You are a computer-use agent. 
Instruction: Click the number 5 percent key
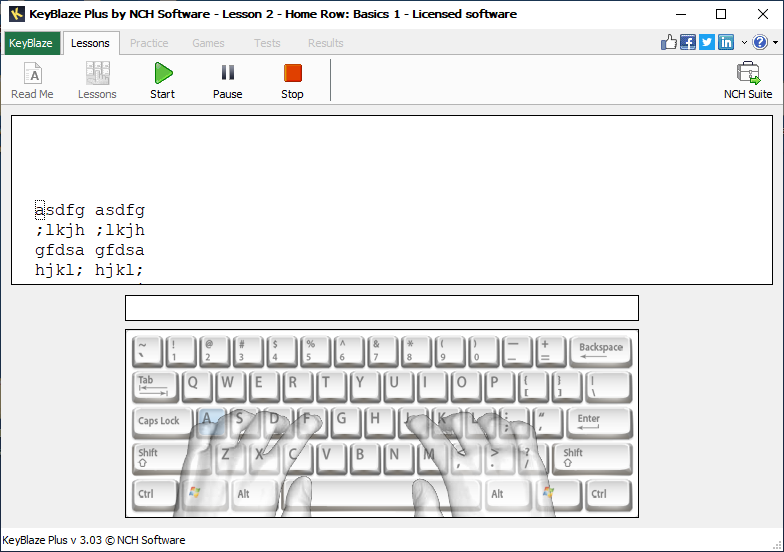click(x=315, y=352)
